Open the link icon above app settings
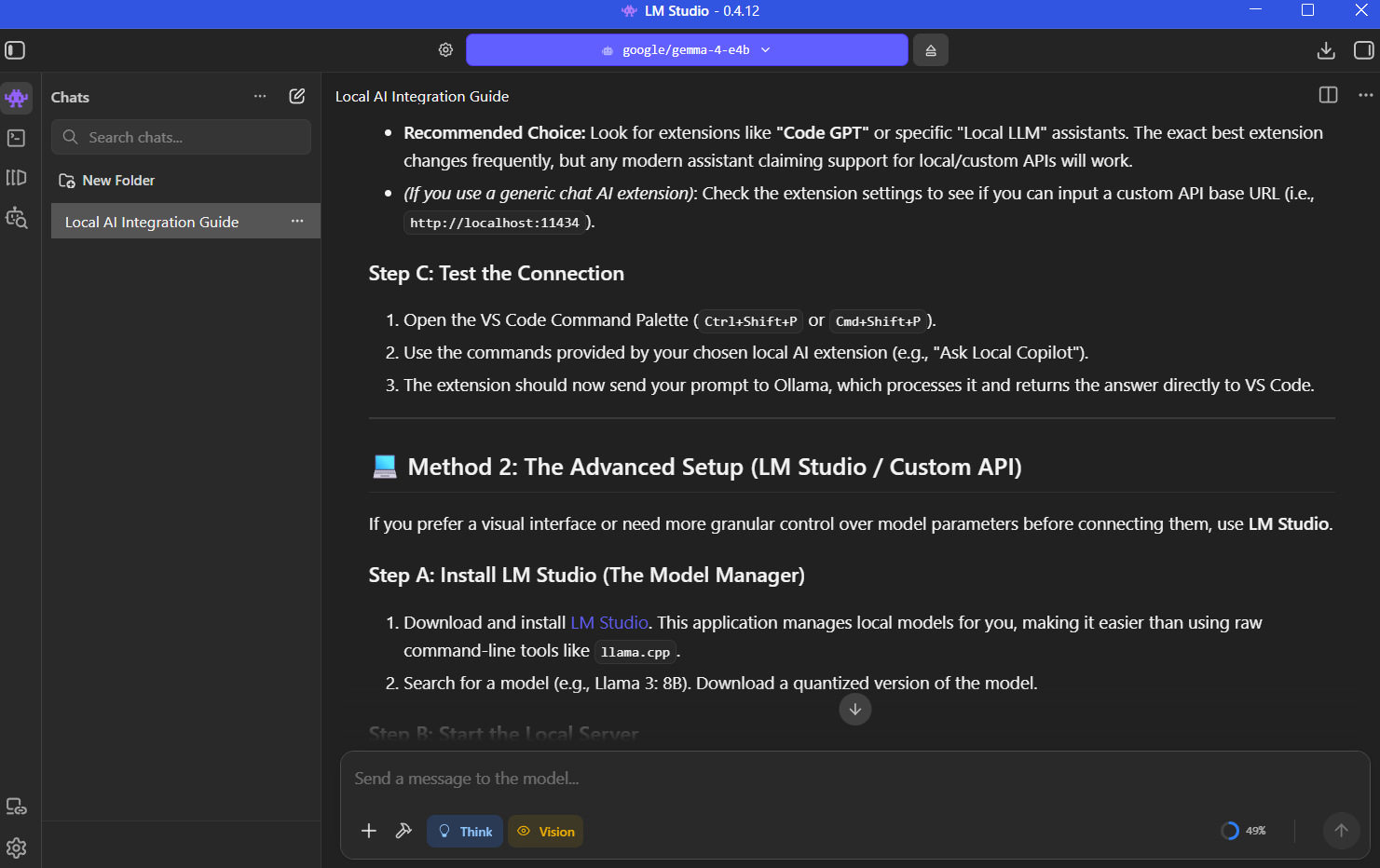 (x=17, y=807)
